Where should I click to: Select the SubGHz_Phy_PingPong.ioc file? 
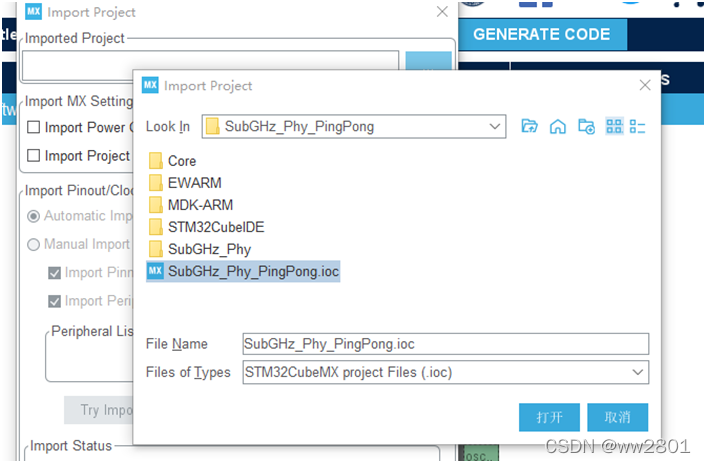pyautogui.click(x=243, y=271)
